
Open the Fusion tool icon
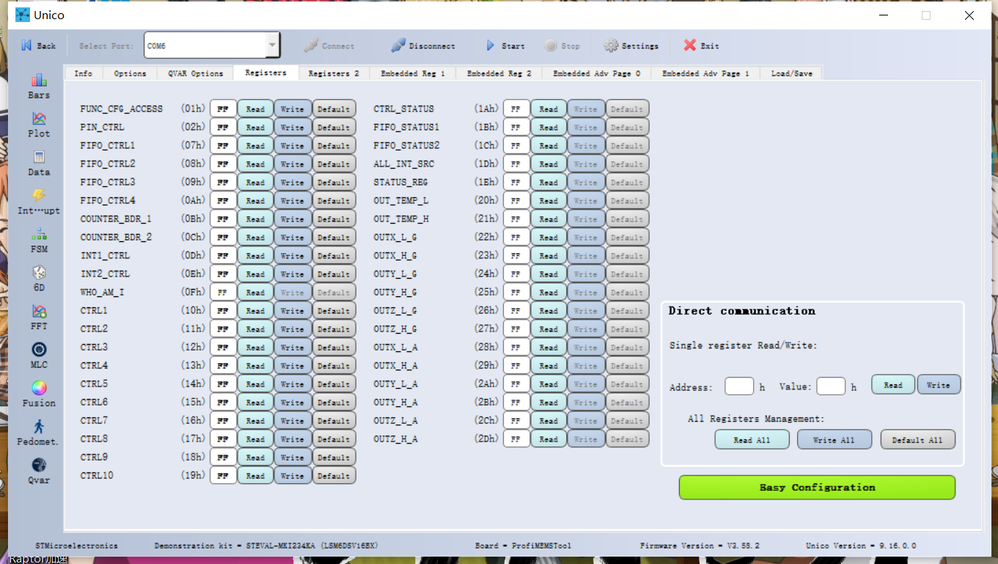point(39,388)
